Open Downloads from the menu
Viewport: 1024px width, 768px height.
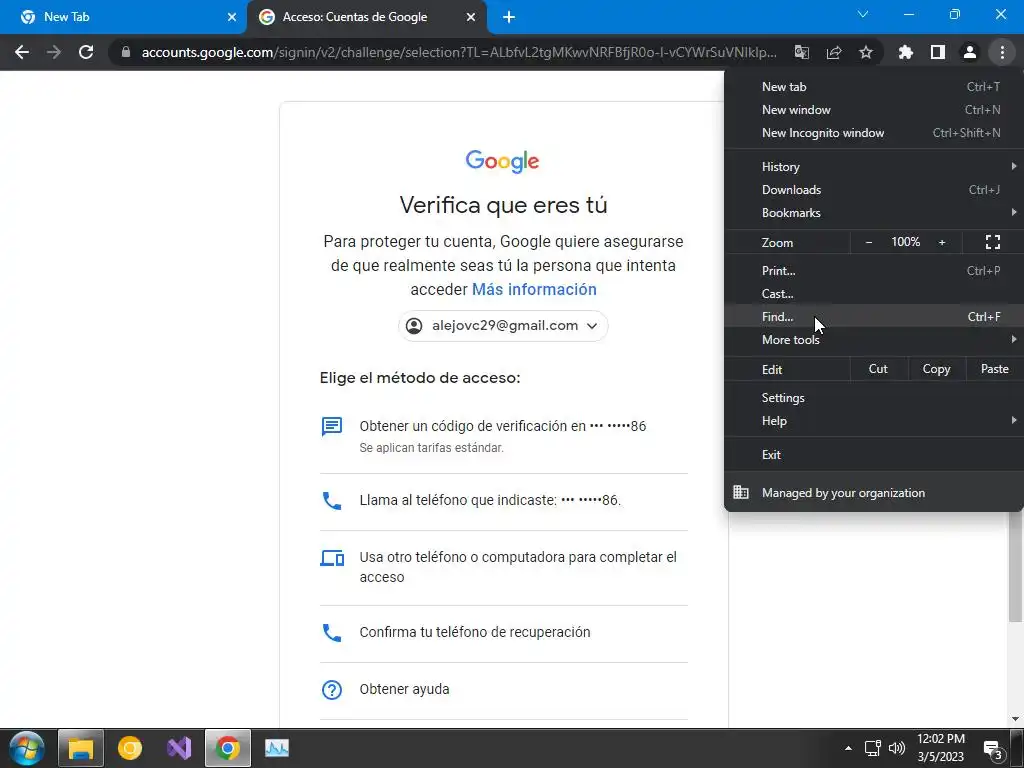(x=874, y=189)
